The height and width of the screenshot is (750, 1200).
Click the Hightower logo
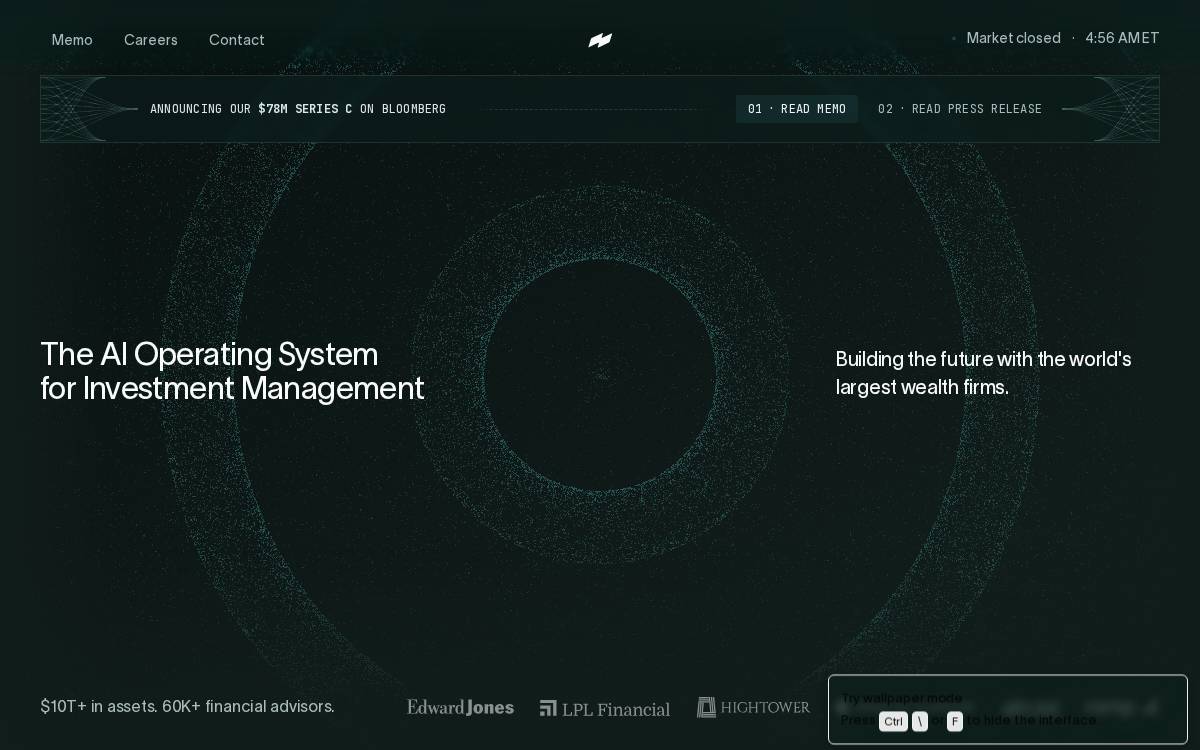click(753, 707)
